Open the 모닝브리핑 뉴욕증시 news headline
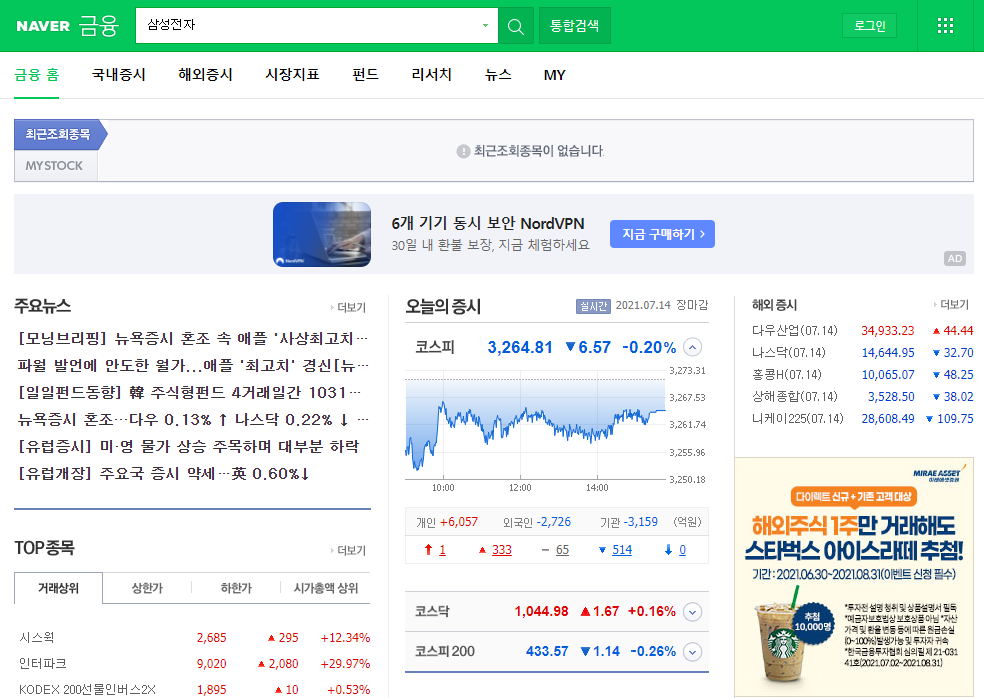This screenshot has height=698, width=984. 193,339
